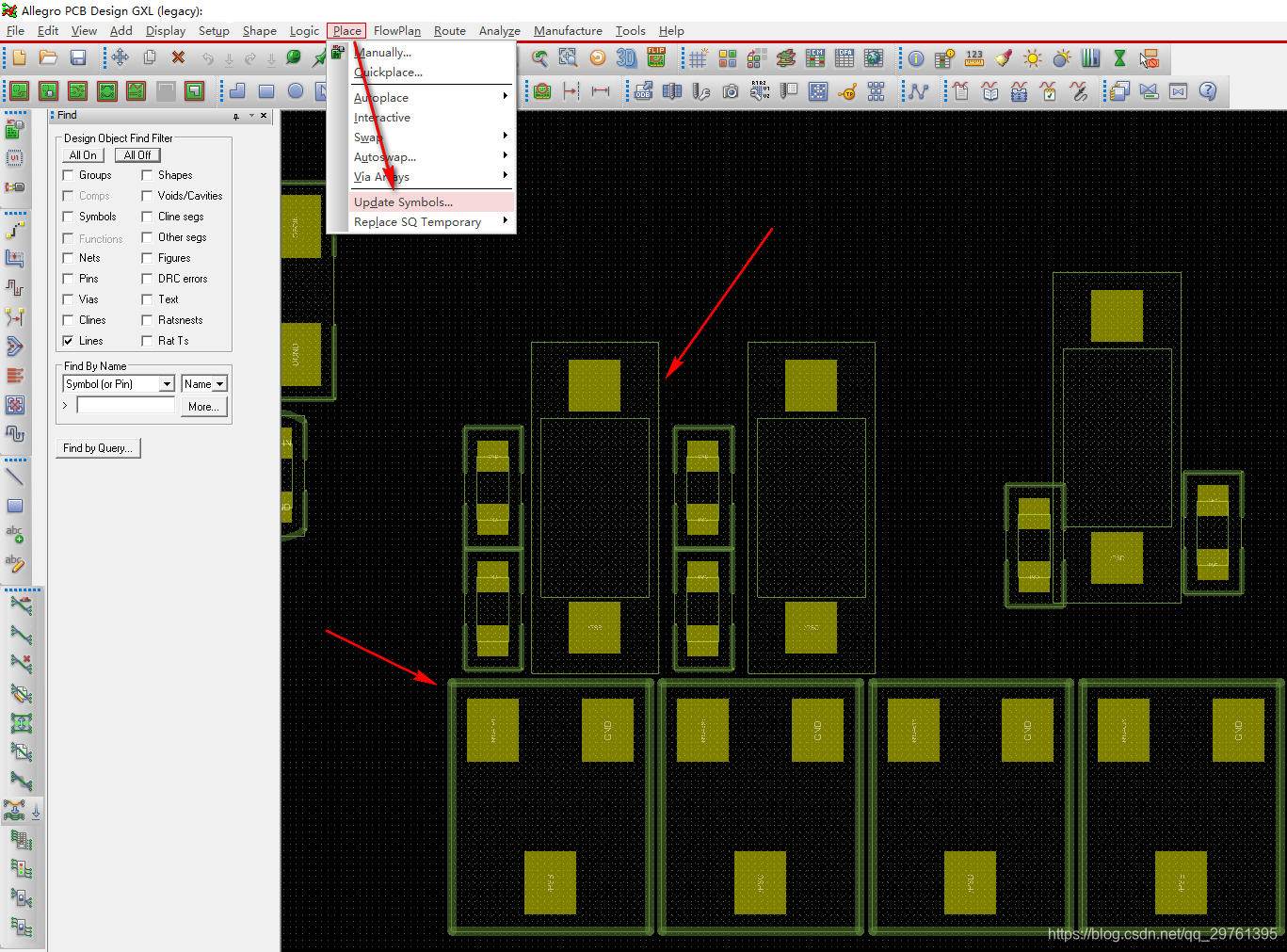Click the Move (four-arrow) tool icon
The height and width of the screenshot is (952, 1287).
[120, 58]
